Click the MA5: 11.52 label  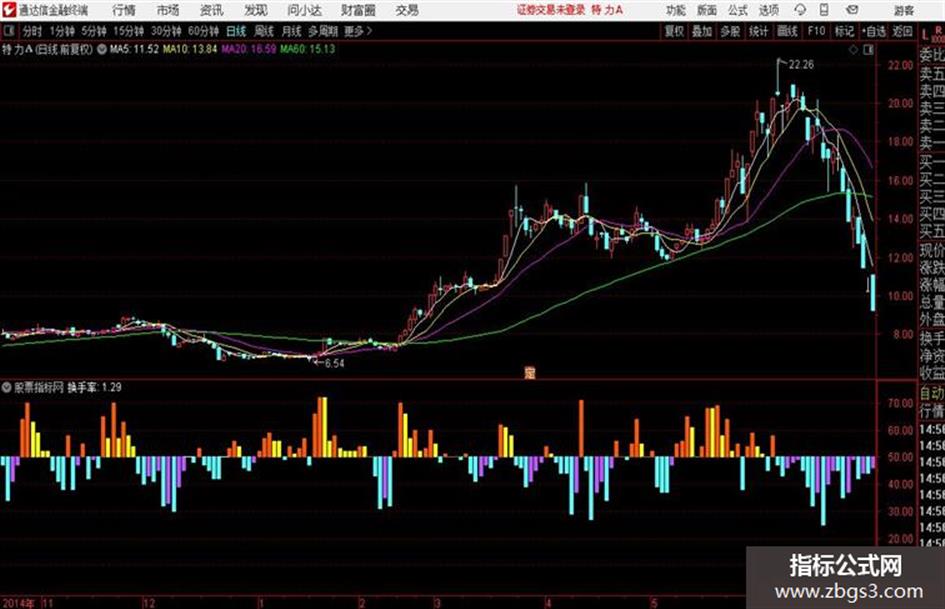pyautogui.click(x=134, y=49)
